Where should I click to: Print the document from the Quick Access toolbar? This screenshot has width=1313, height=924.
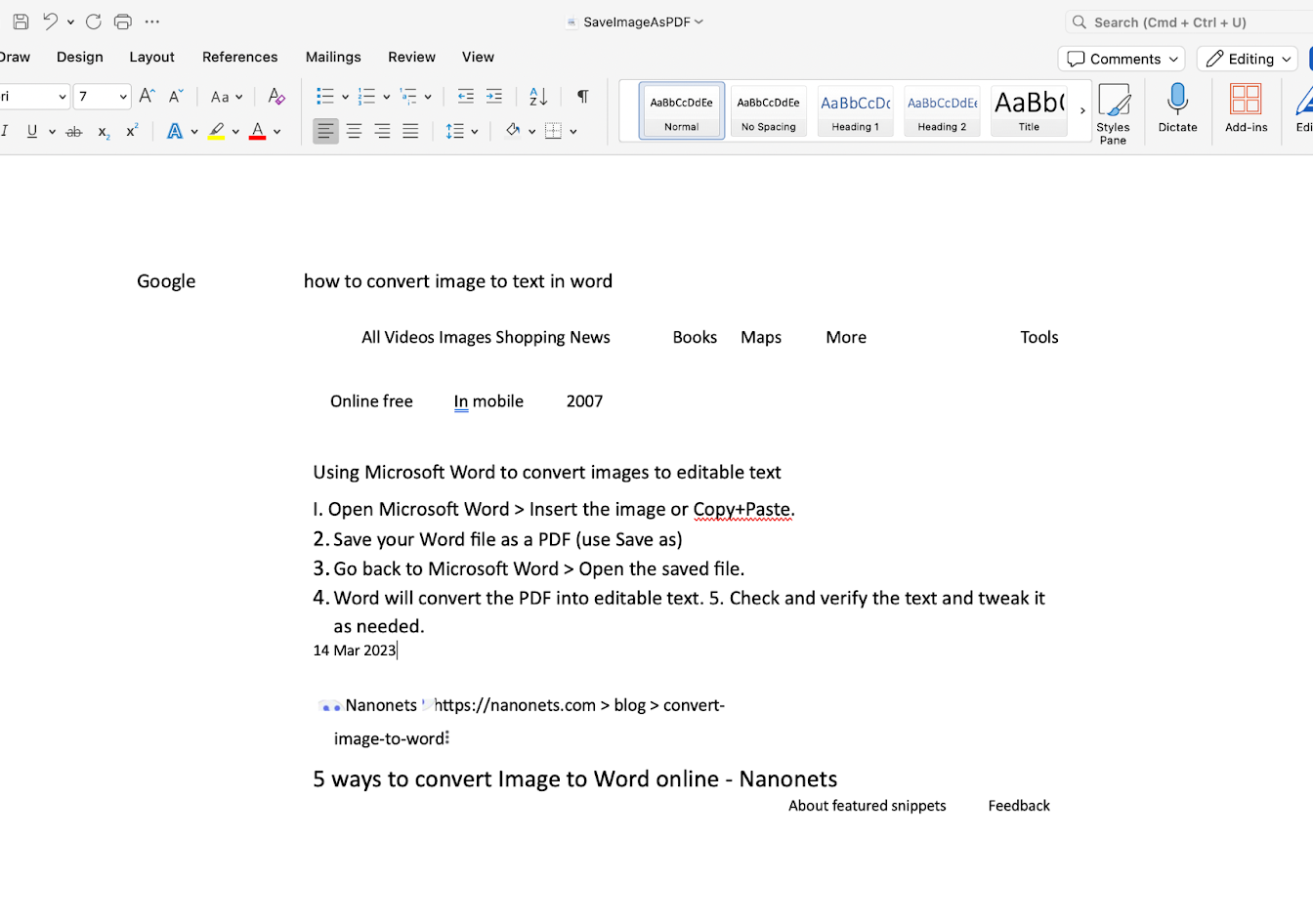[122, 21]
